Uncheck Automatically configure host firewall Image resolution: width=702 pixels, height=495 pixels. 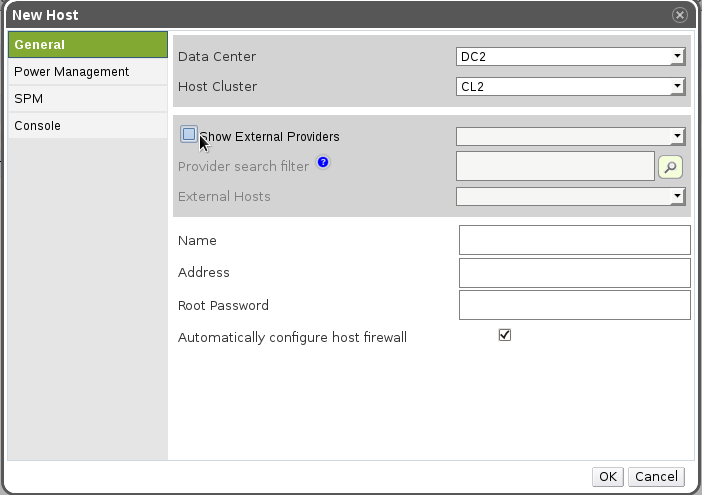click(505, 336)
